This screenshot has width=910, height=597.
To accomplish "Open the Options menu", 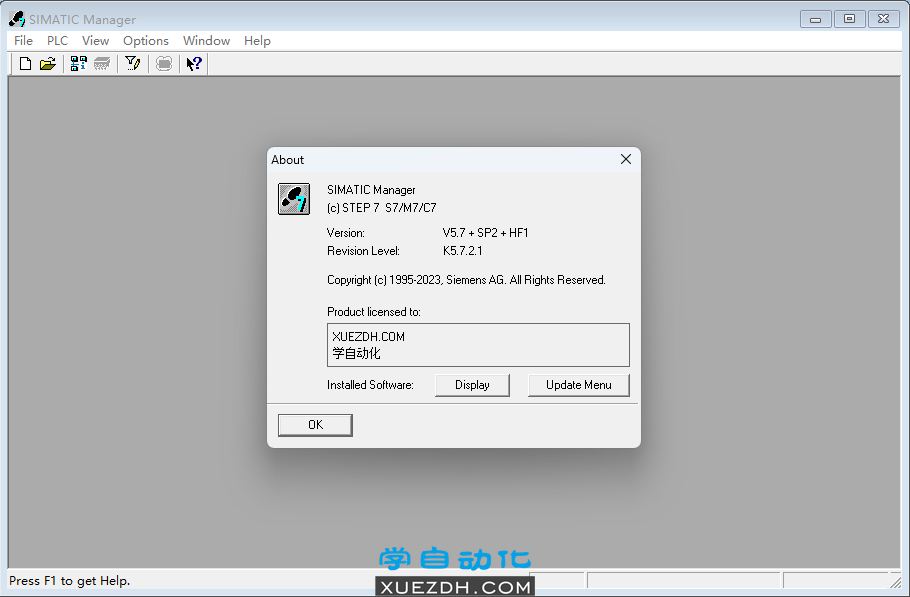I will coord(146,41).
